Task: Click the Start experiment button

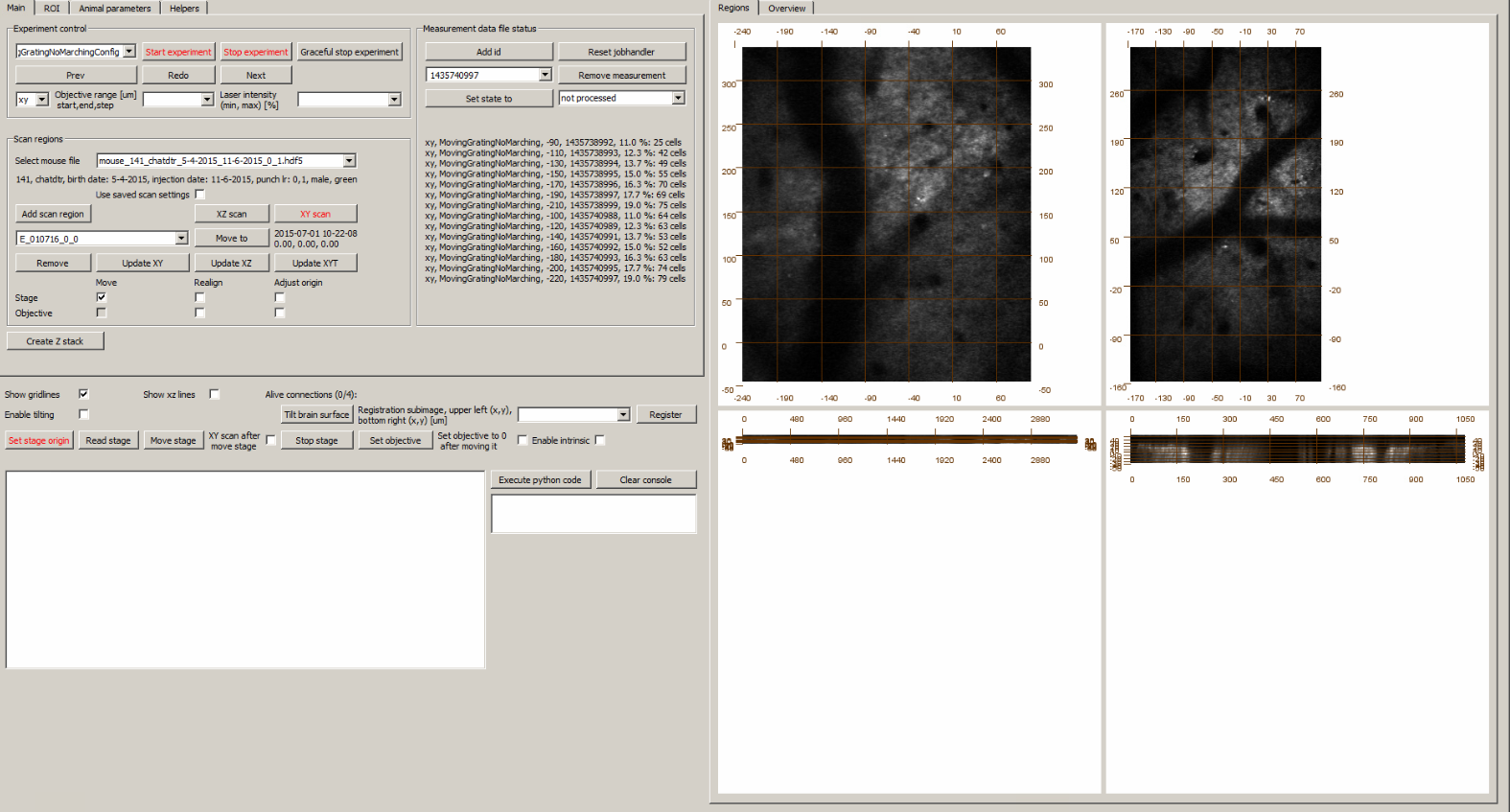Action: click(177, 52)
